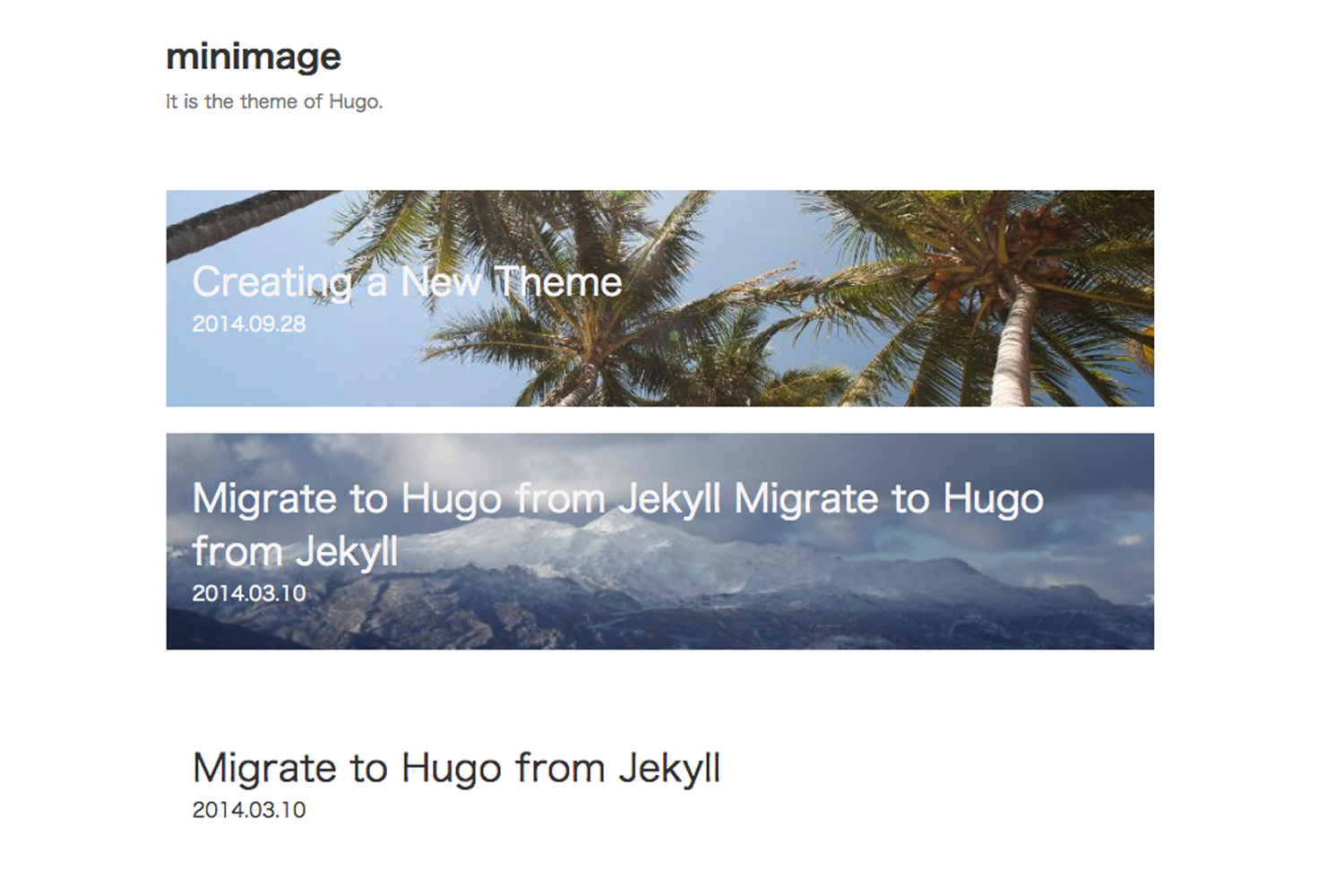Click the word 'Theme' in the palm banner title
Image resolution: width=1344 pixels, height=896 pixels.
pos(558,282)
